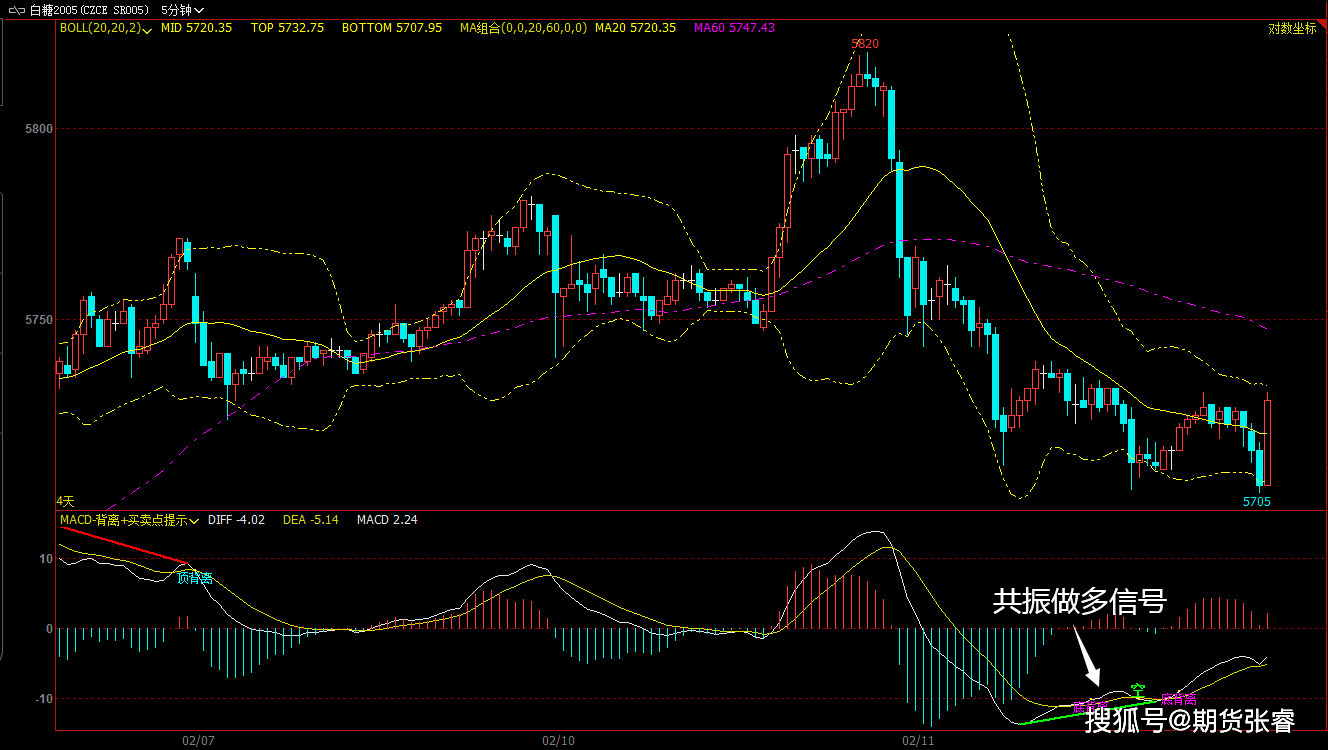Click the MA组合(0,0,20,60,0,0) label
This screenshot has width=1328, height=750.
[x=523, y=28]
